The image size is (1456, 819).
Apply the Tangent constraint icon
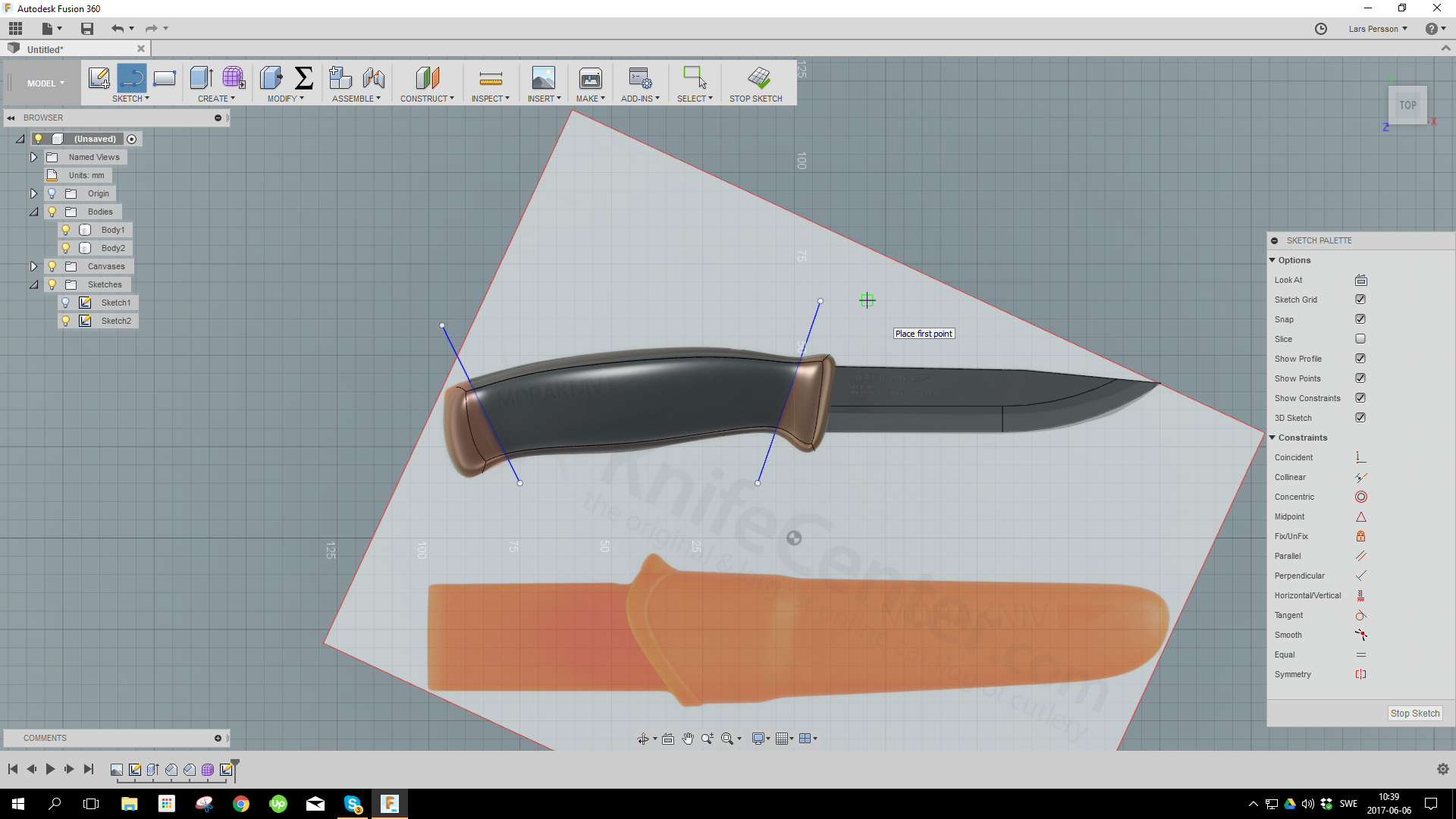coord(1361,615)
